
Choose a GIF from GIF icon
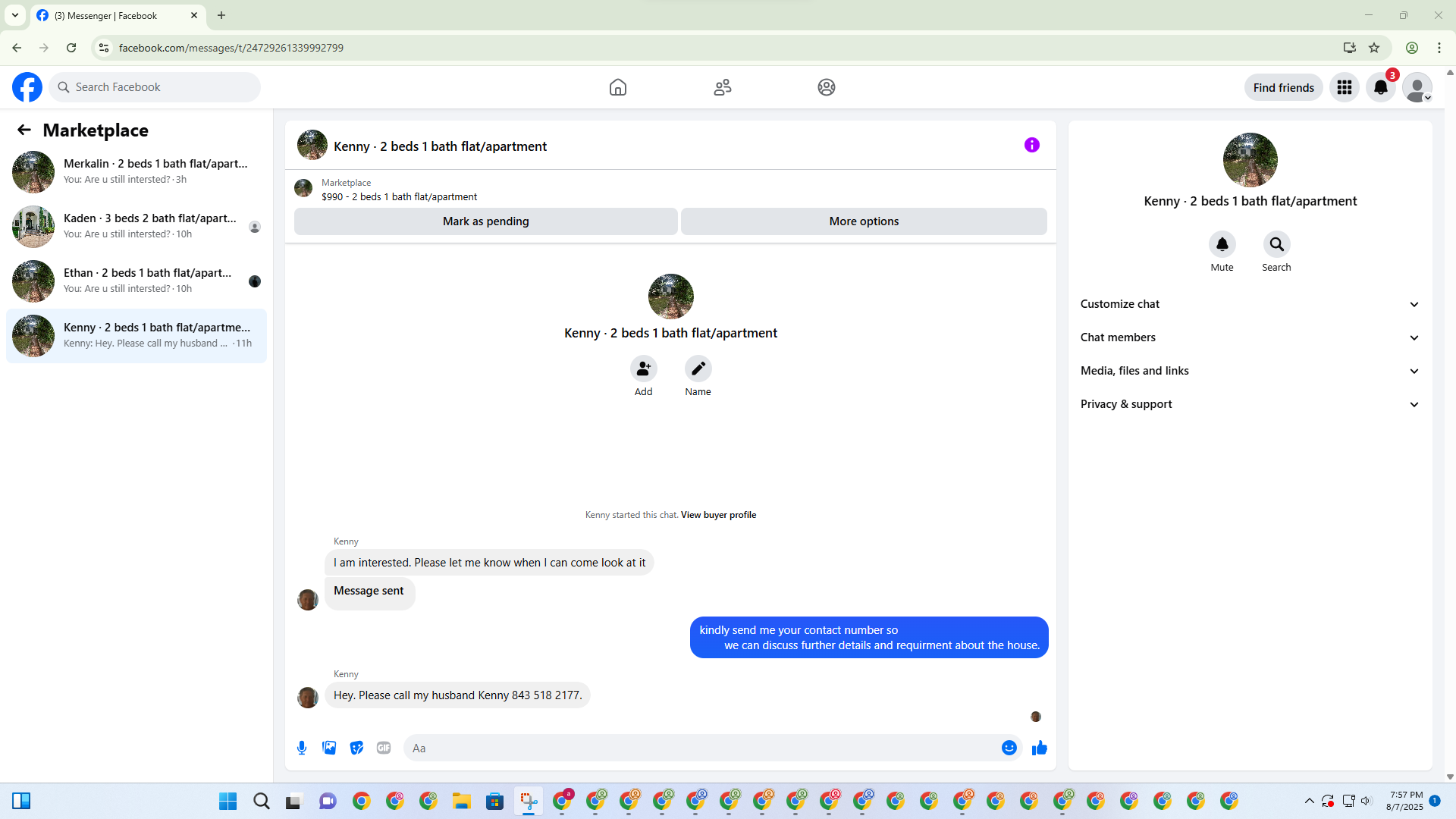click(x=384, y=748)
